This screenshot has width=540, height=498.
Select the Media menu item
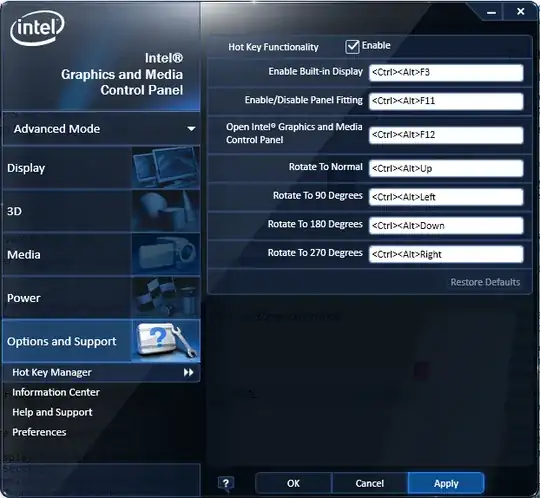coord(101,255)
